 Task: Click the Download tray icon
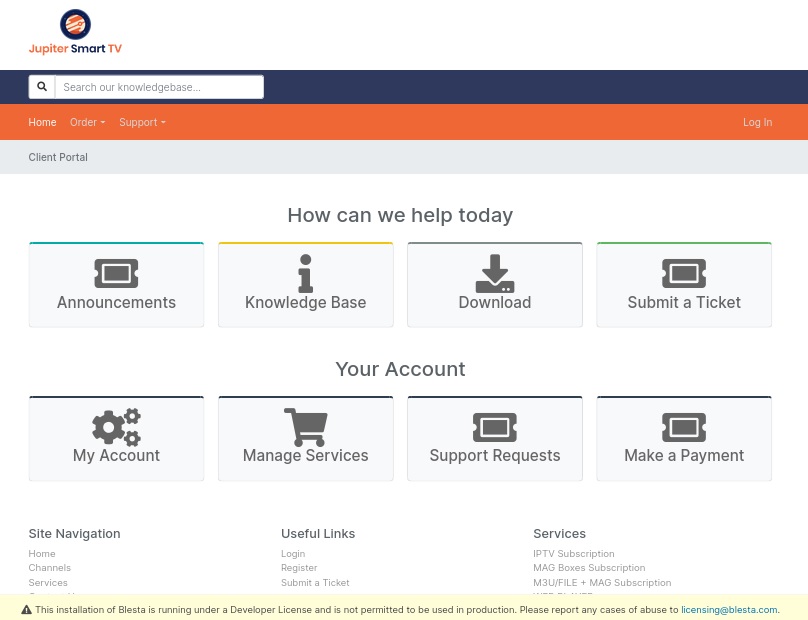click(x=494, y=273)
